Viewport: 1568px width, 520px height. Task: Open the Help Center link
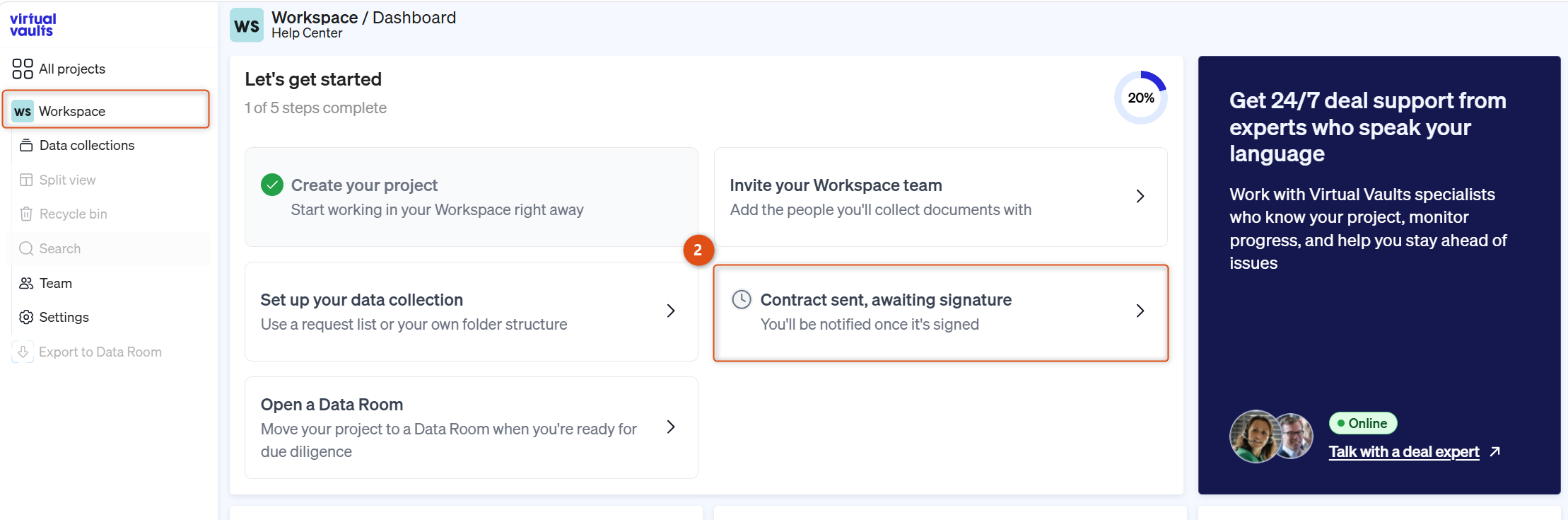tap(307, 33)
